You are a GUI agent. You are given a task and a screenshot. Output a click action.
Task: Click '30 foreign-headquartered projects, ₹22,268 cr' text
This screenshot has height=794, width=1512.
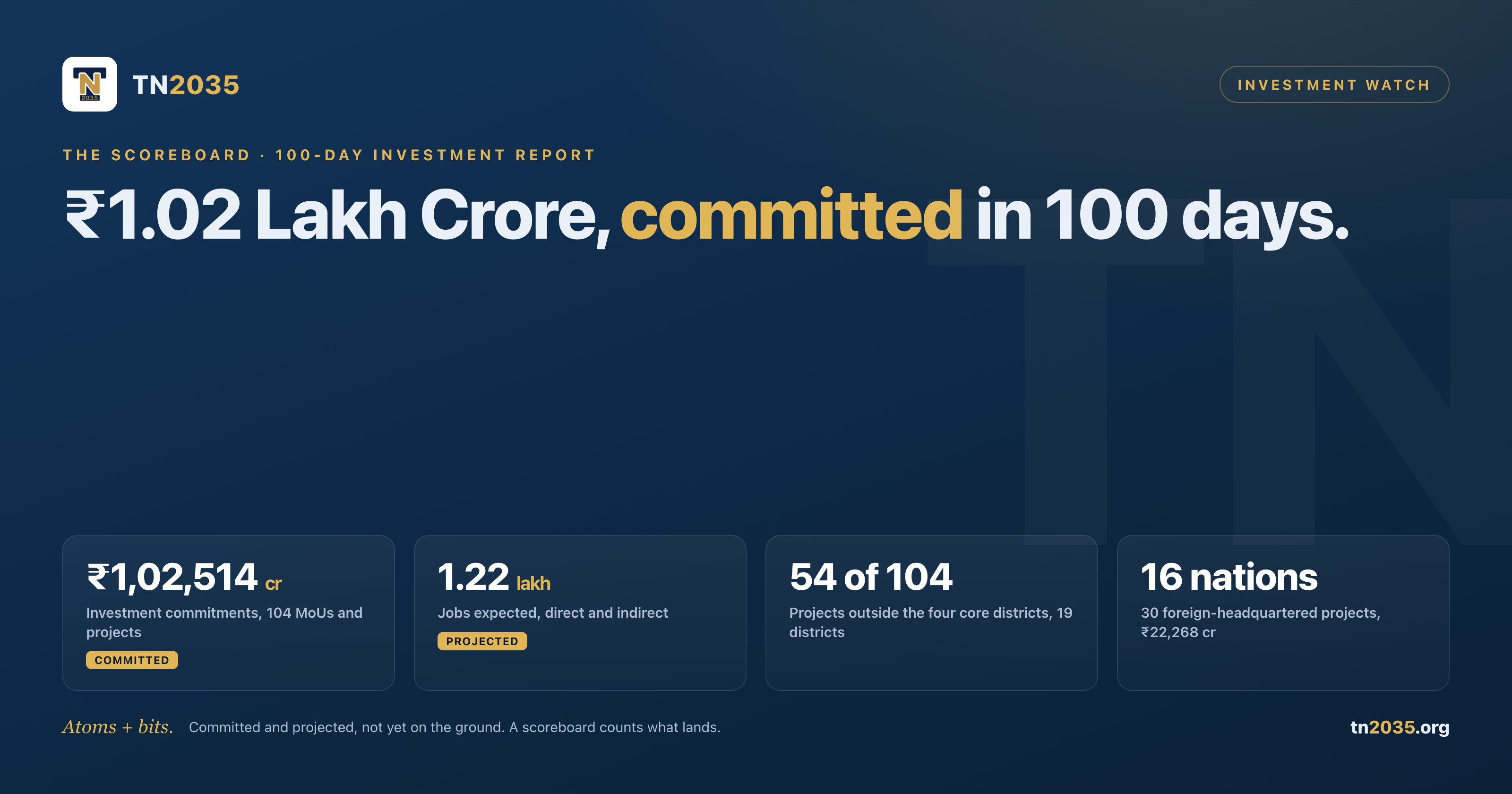(x=1261, y=622)
